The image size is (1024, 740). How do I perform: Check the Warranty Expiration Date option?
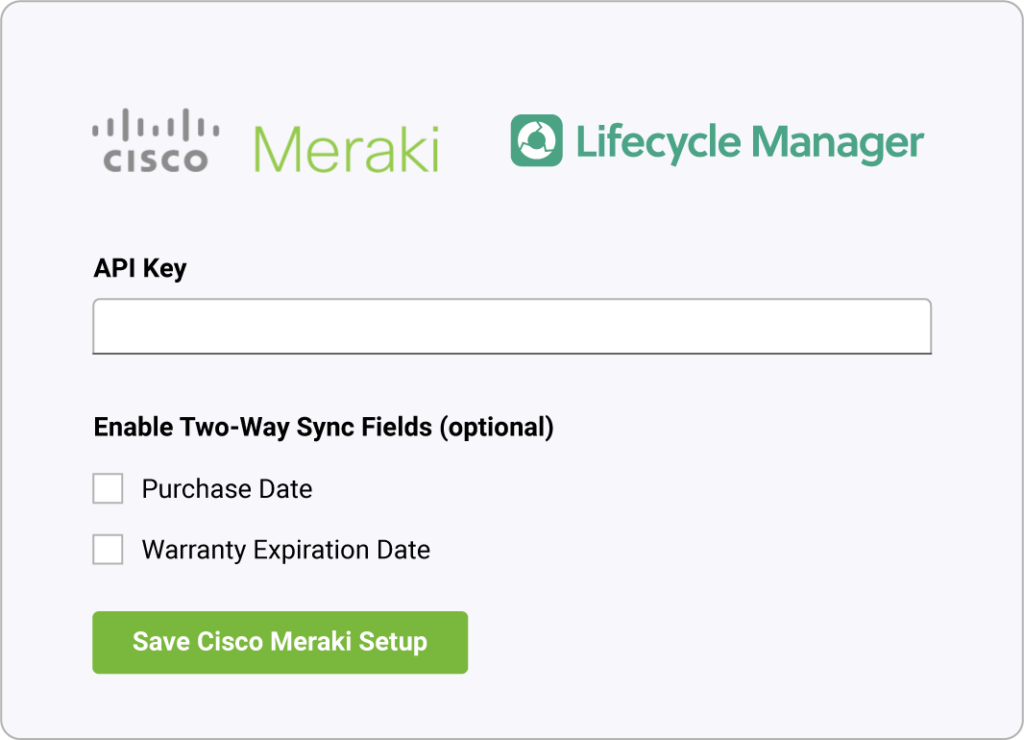[107, 549]
